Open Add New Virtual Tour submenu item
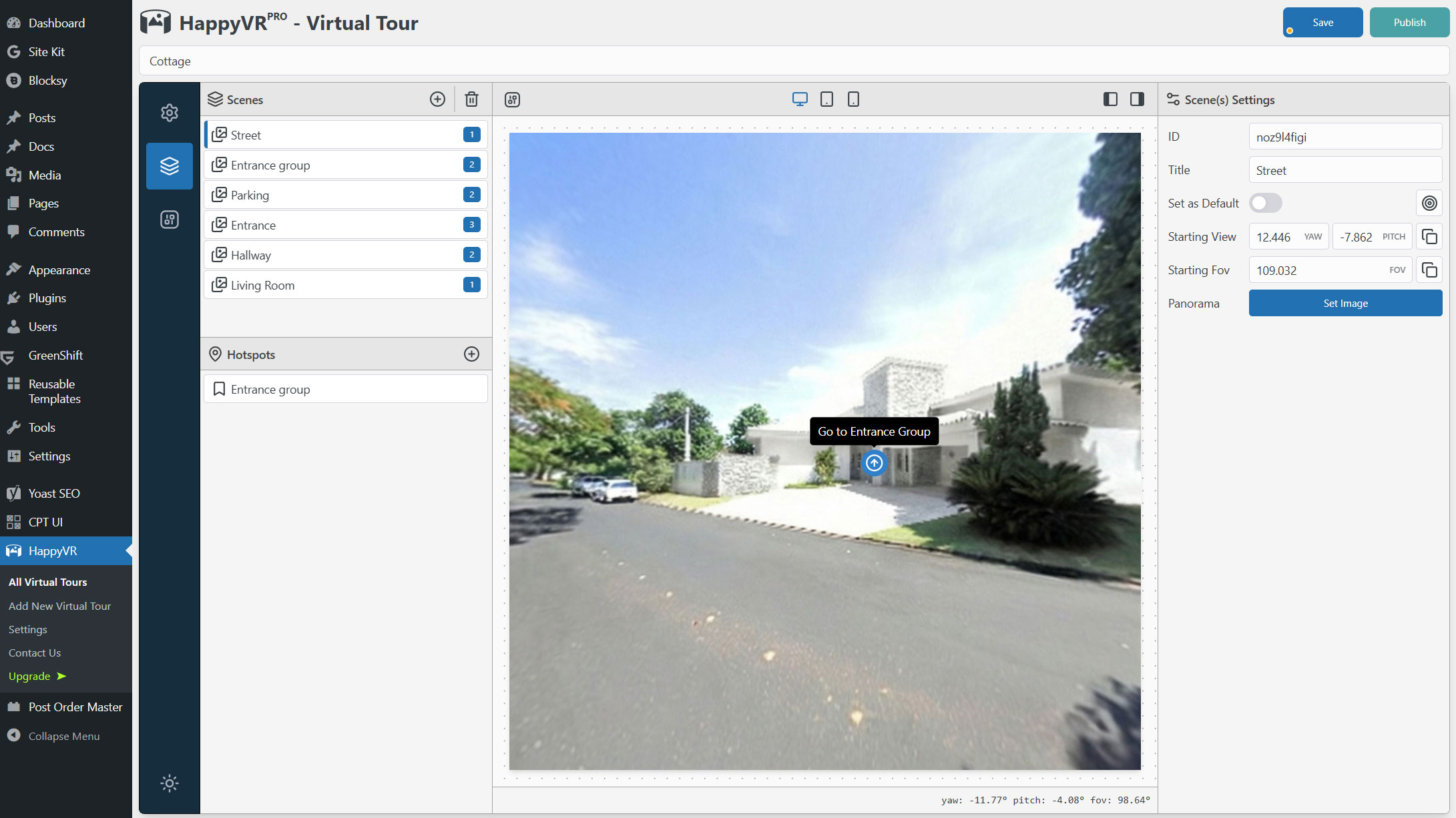The image size is (1456, 818). click(59, 606)
